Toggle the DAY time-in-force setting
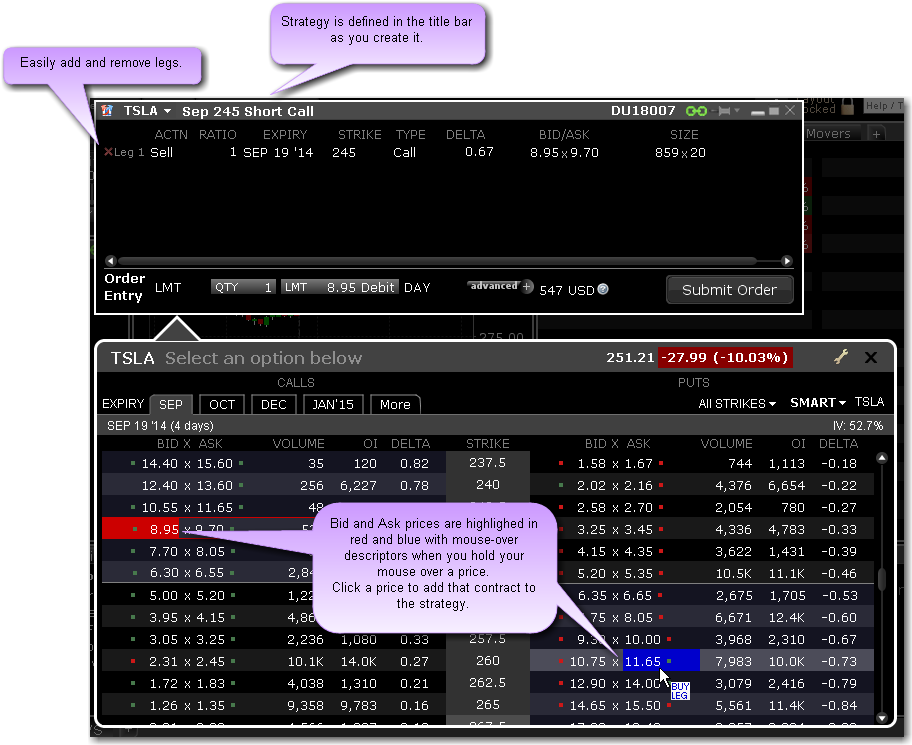912x745 pixels. click(x=418, y=287)
